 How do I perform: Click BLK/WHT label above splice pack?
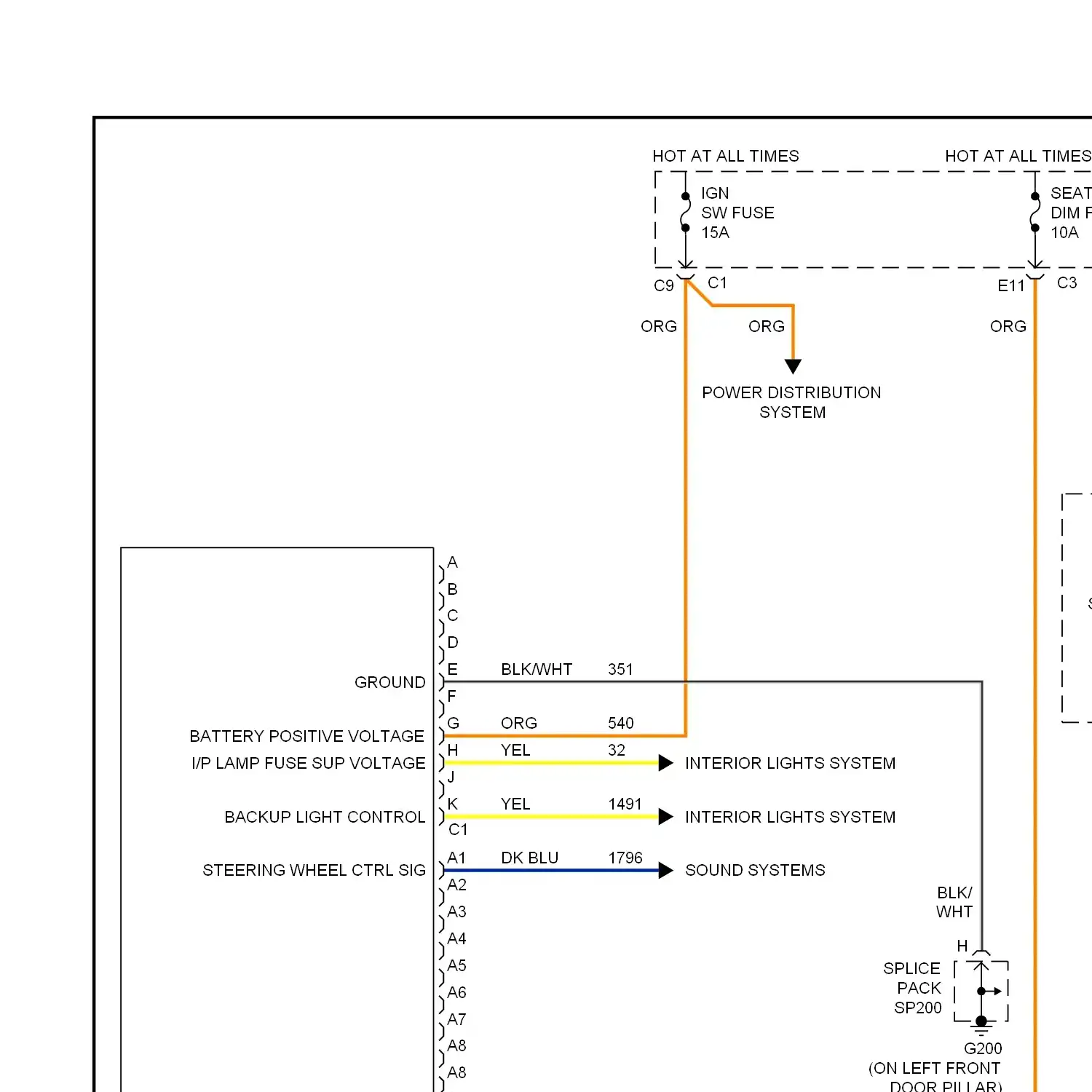tap(954, 902)
